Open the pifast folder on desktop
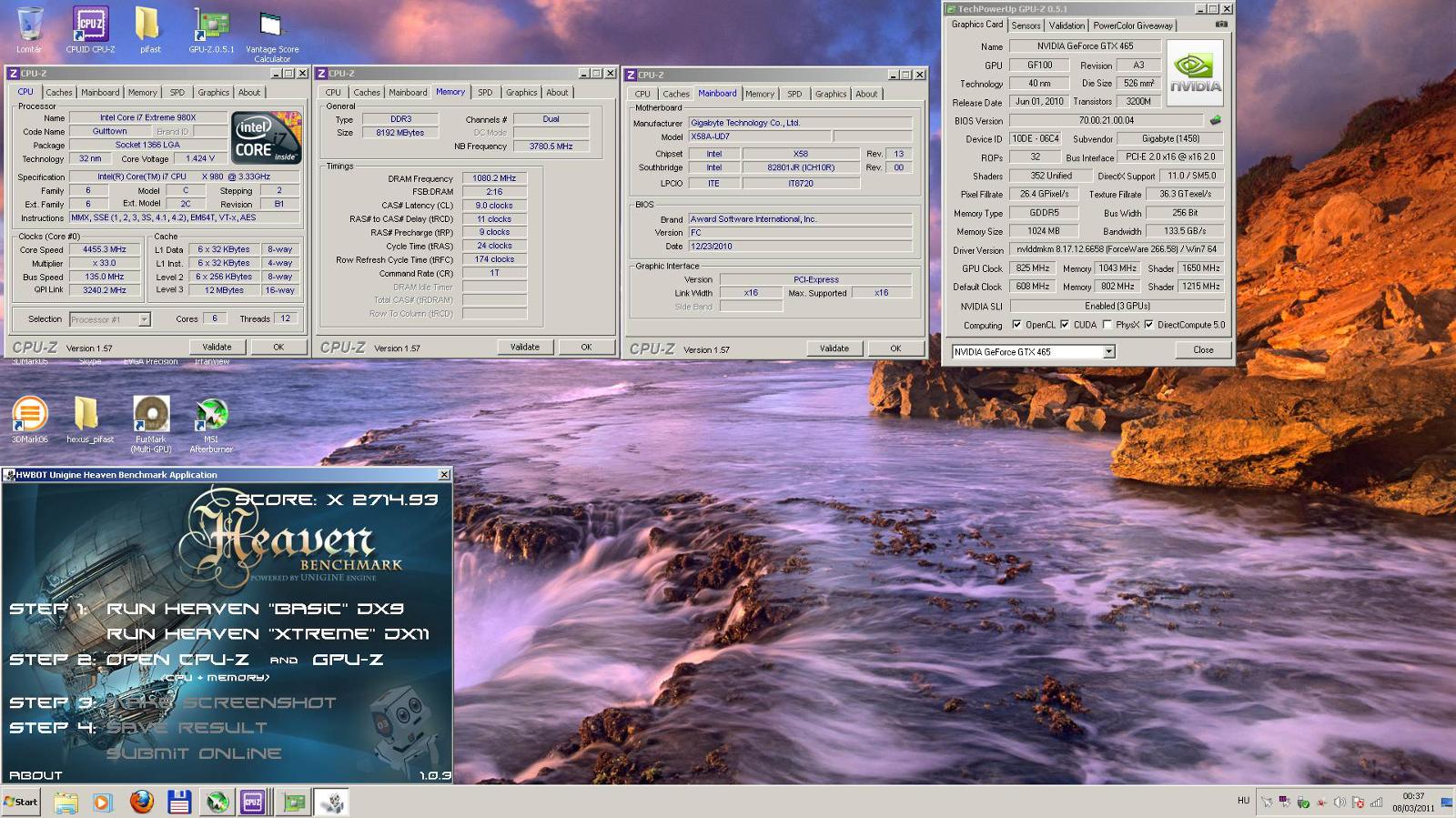The height and width of the screenshot is (818, 1456). pos(149,30)
